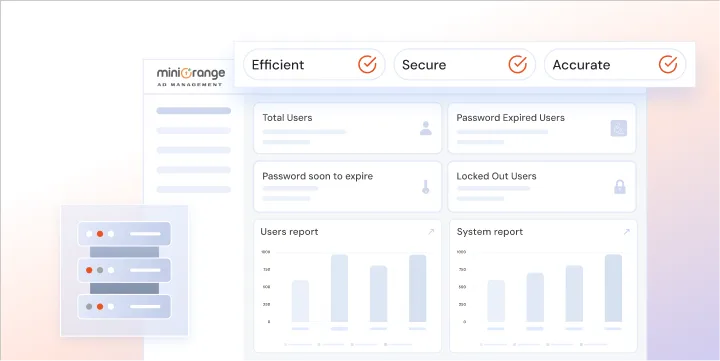Select the Accurate pill
Screen dimensions: 720x361
point(615,64)
